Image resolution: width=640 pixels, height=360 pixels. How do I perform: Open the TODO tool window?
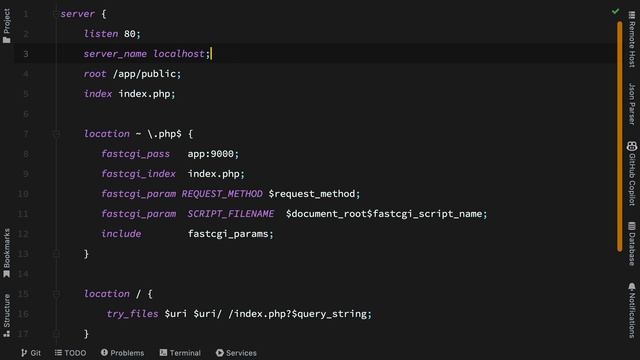70,353
